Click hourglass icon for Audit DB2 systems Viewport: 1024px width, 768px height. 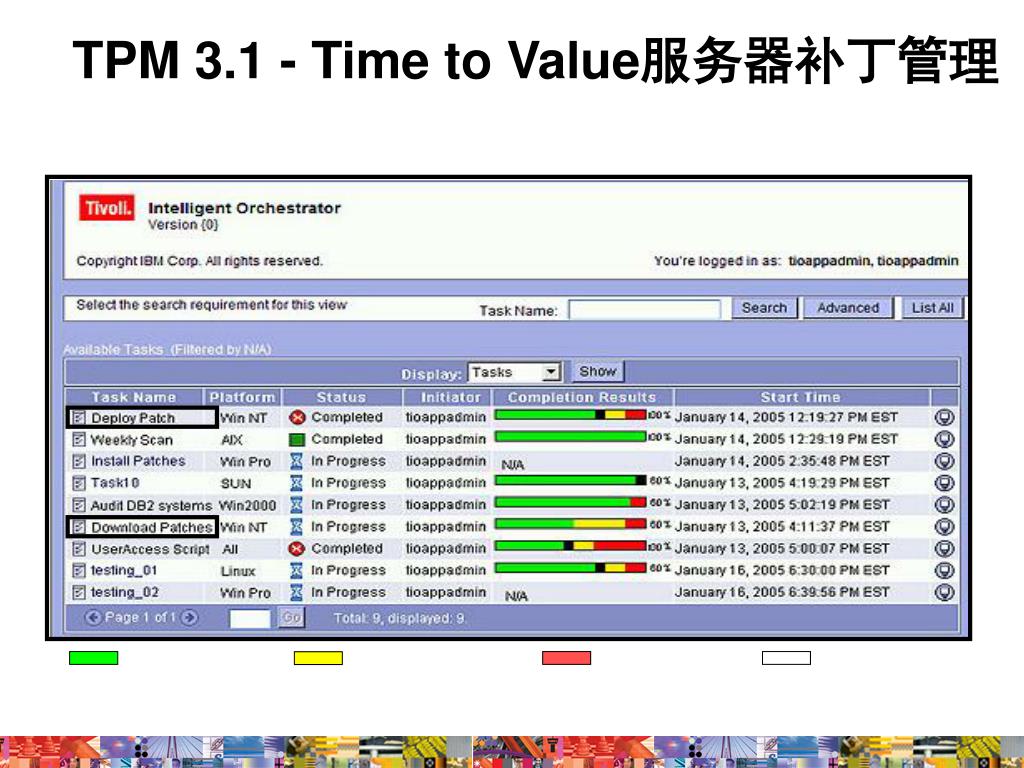coord(296,505)
